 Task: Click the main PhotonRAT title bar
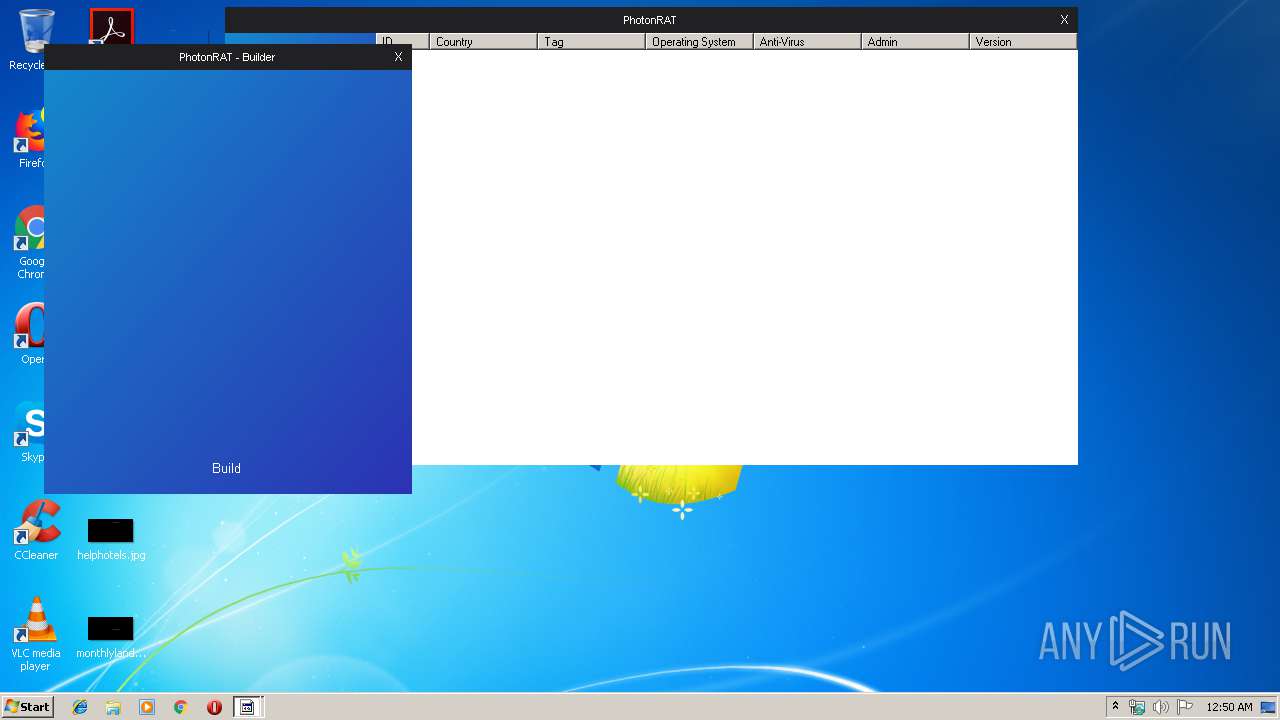[x=650, y=20]
